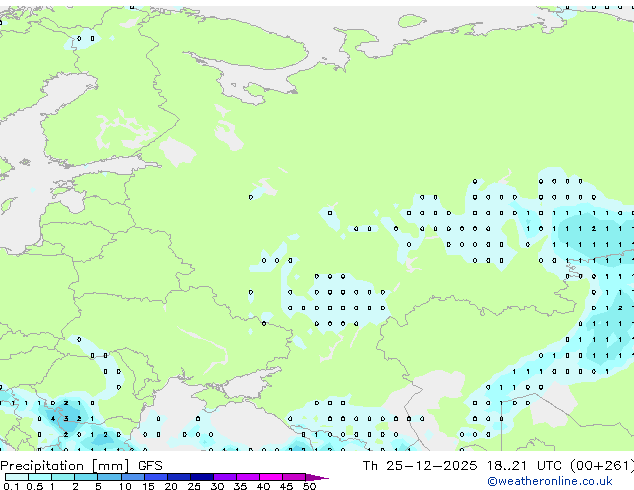Pick the 15–20 mm legend color
Image resolution: width=634 pixels, height=490 pixels.
(x=156, y=477)
